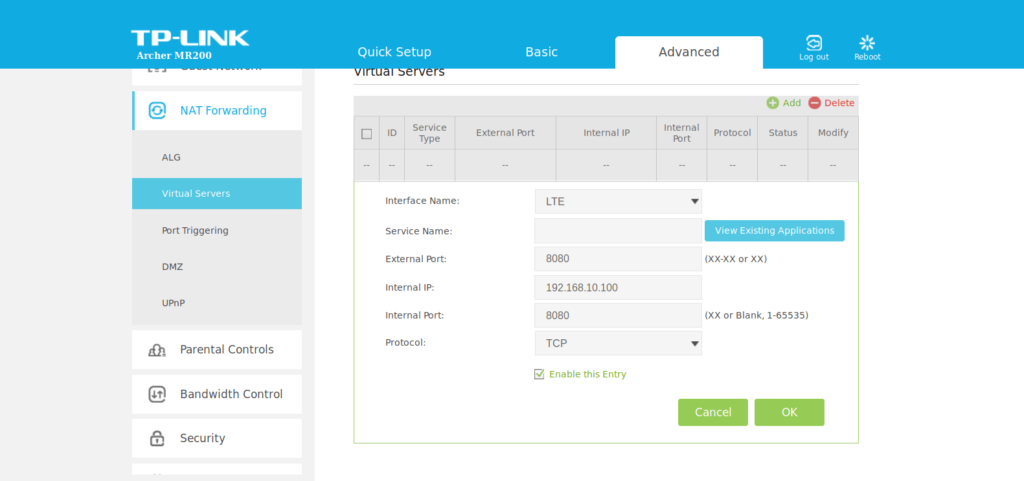Switch to the Basic tab
This screenshot has width=1024, height=481.
point(541,52)
